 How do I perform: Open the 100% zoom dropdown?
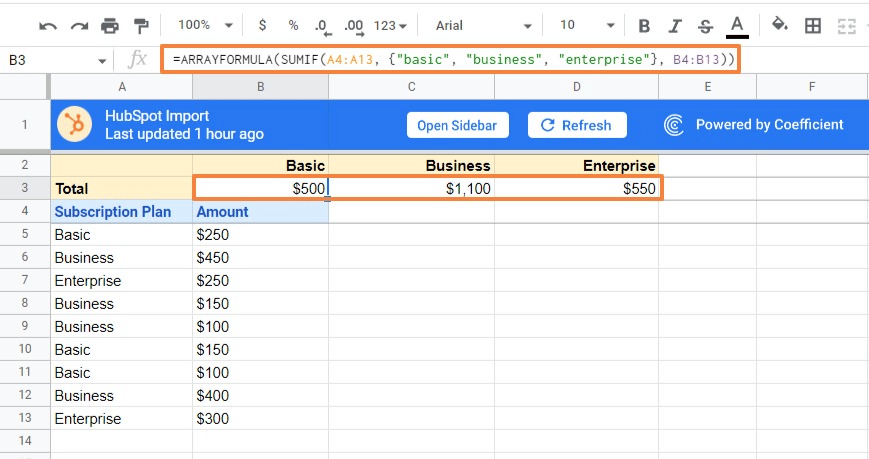coord(206,26)
